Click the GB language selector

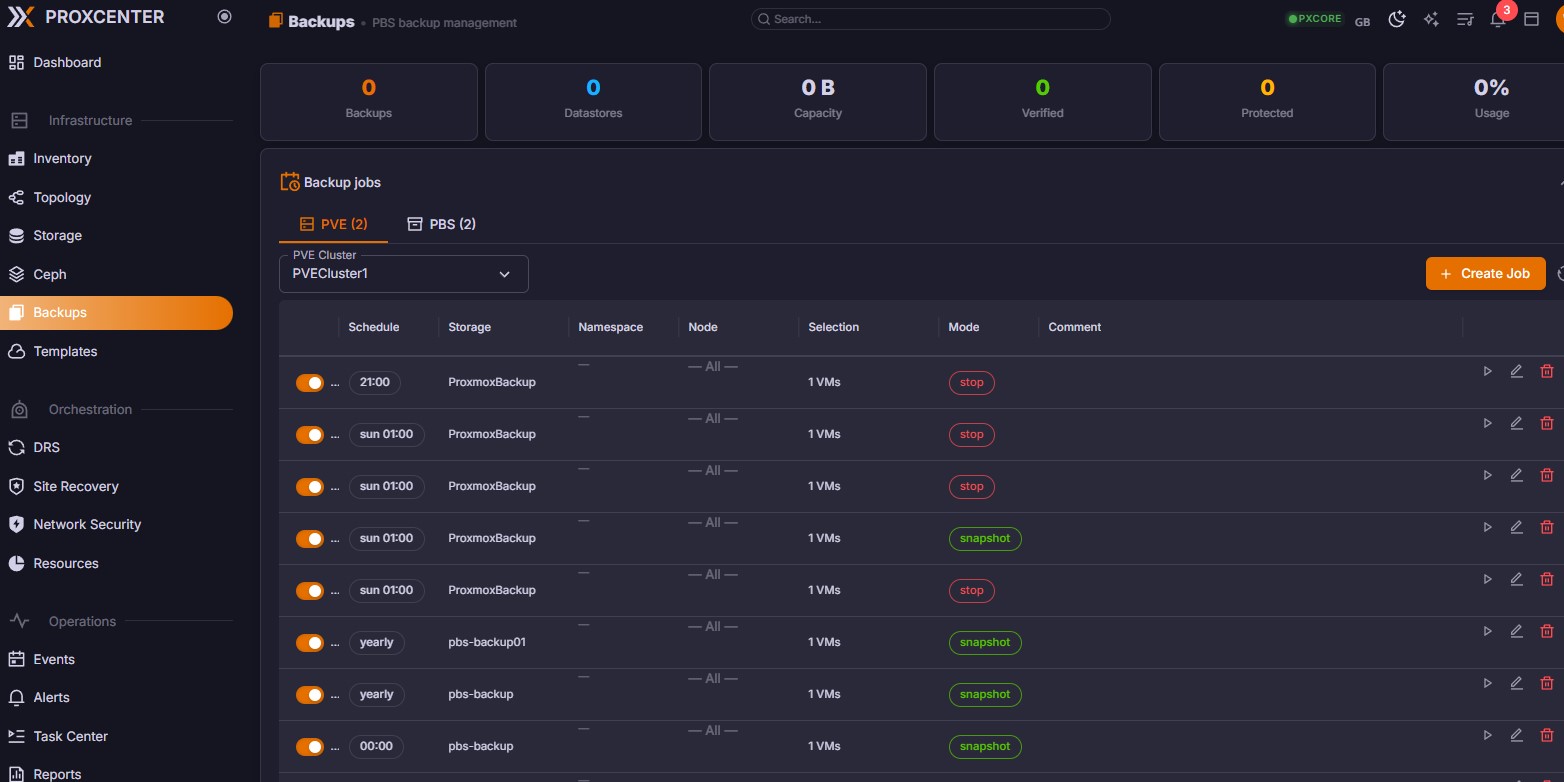1362,21
